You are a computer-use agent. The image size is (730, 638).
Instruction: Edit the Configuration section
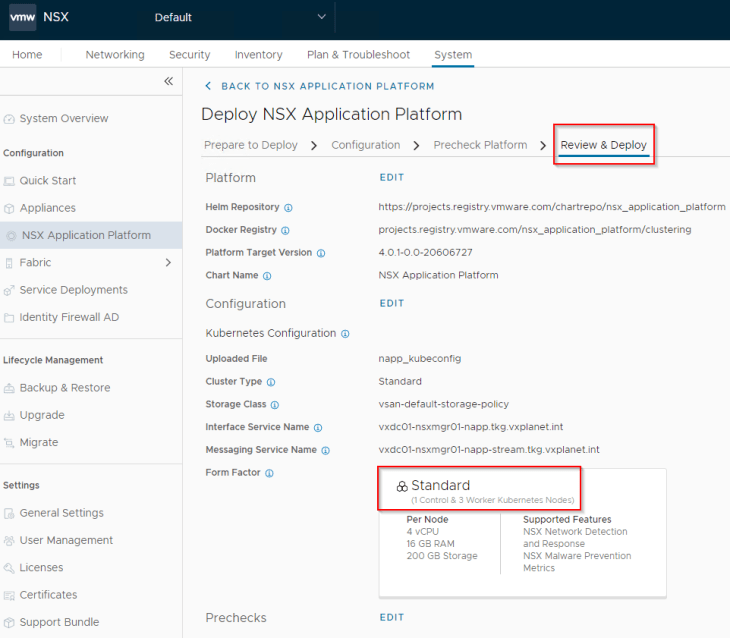click(392, 303)
